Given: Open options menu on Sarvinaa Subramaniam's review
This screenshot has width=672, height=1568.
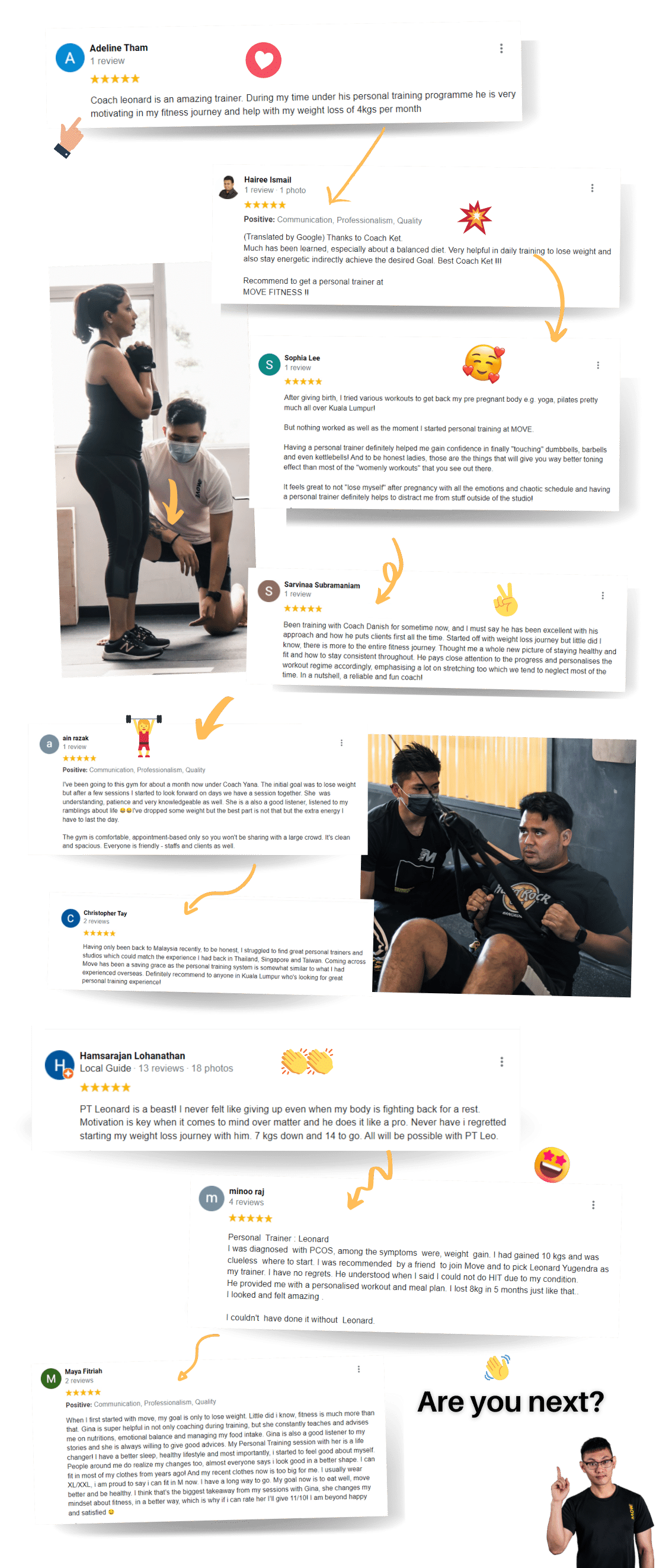Looking at the screenshot, I should 603,596.
